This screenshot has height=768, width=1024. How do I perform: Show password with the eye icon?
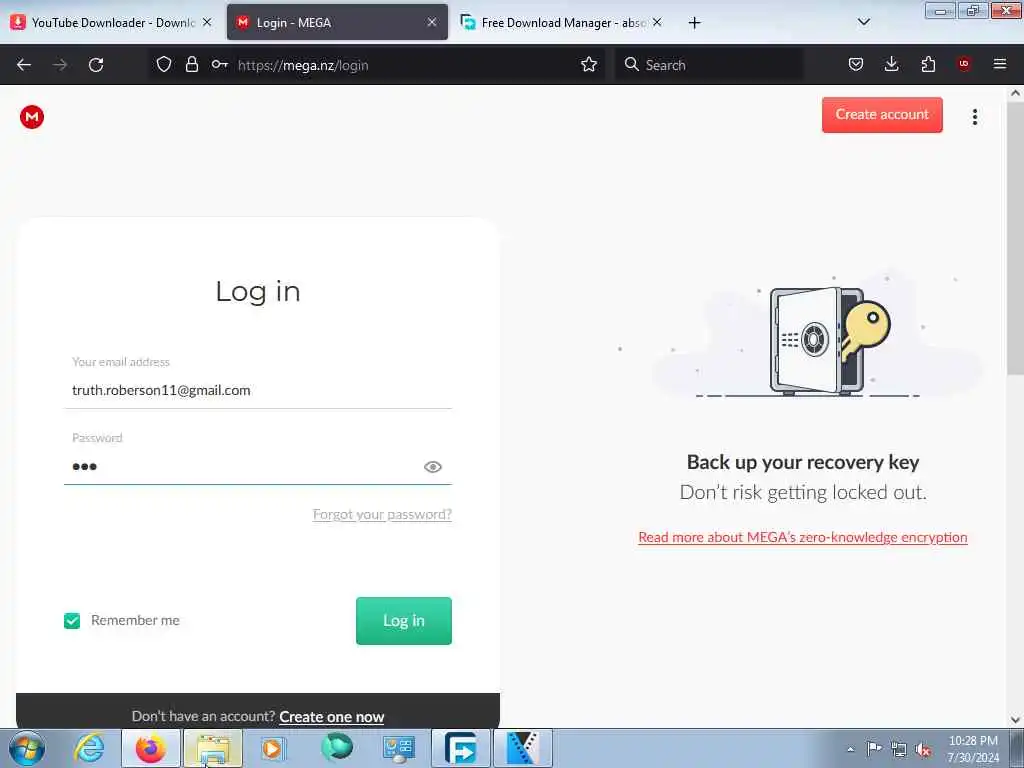[432, 466]
